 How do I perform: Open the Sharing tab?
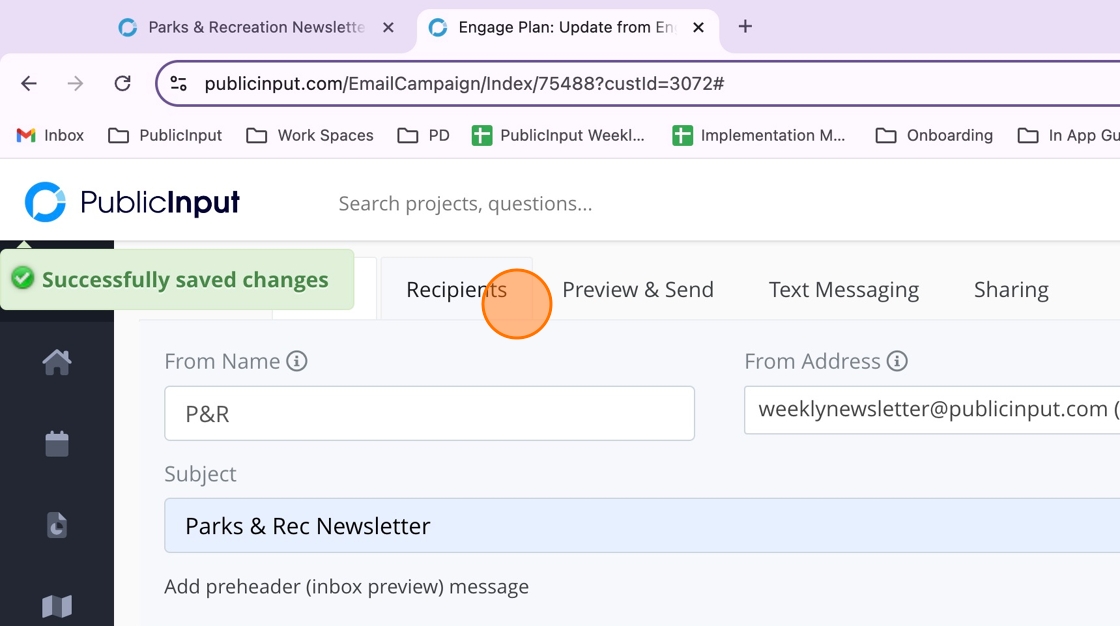(x=1011, y=290)
